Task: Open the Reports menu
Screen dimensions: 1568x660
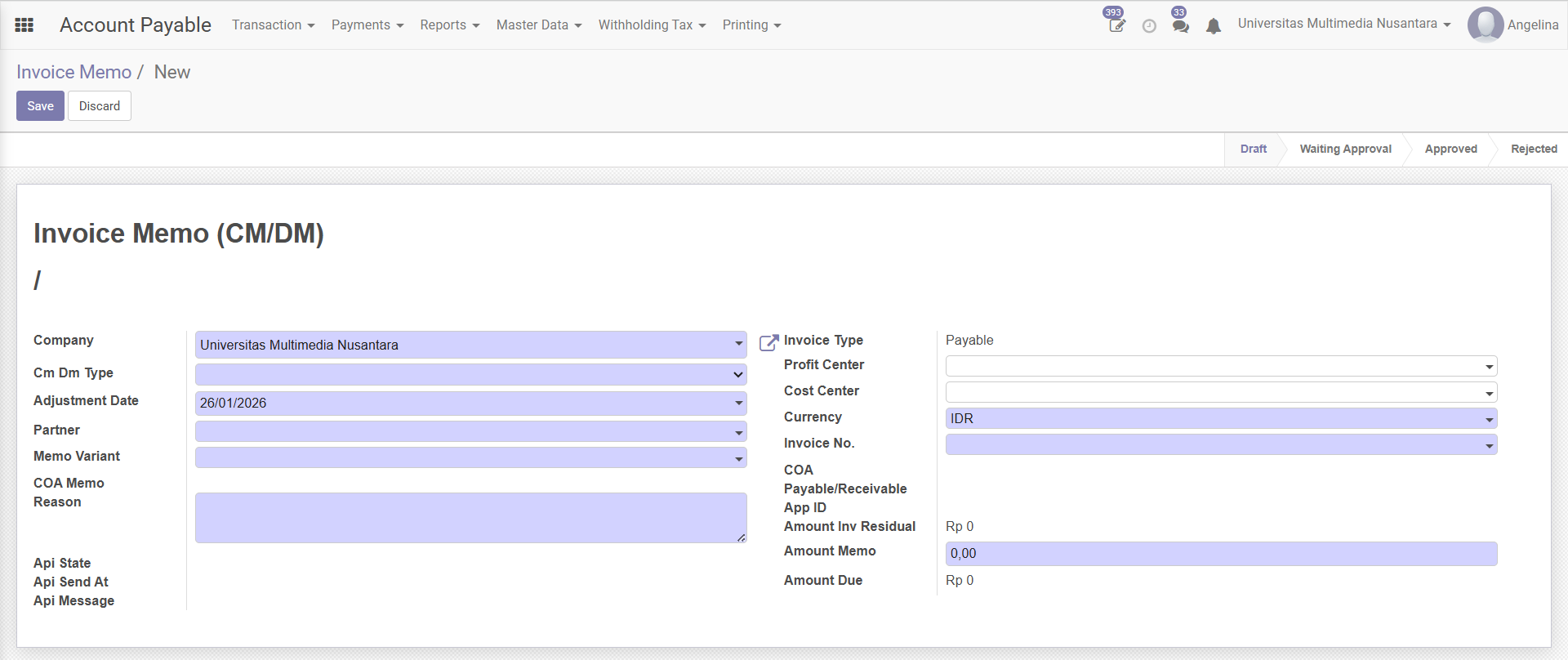Action: coord(449,25)
